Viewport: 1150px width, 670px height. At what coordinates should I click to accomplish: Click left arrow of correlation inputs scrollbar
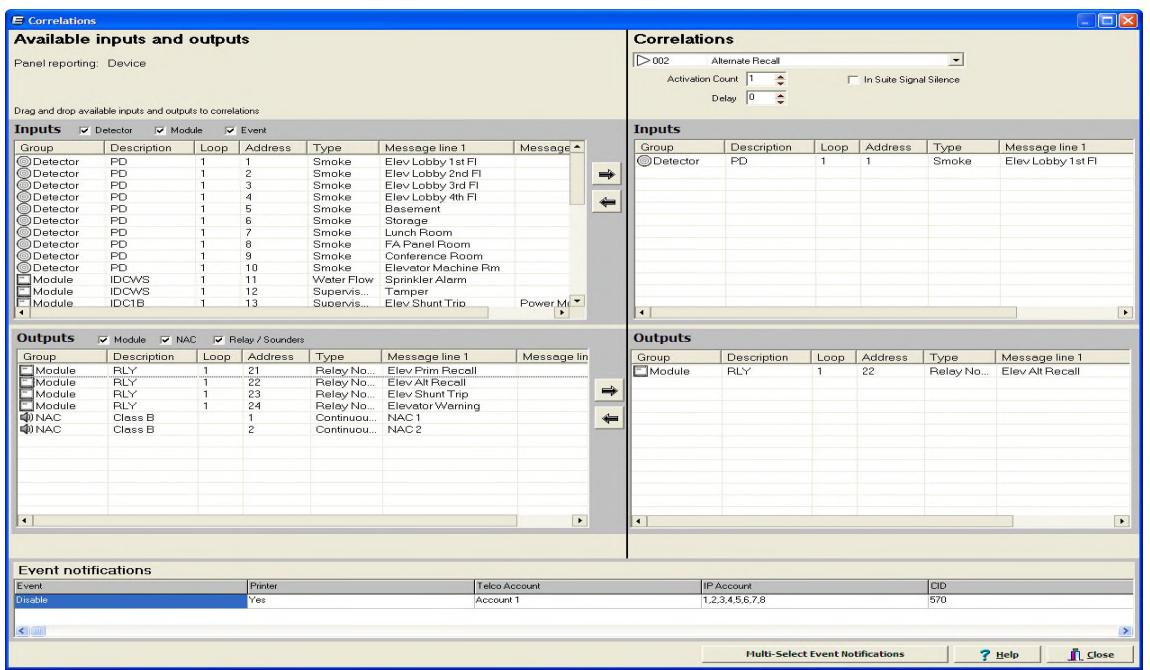coord(642,312)
